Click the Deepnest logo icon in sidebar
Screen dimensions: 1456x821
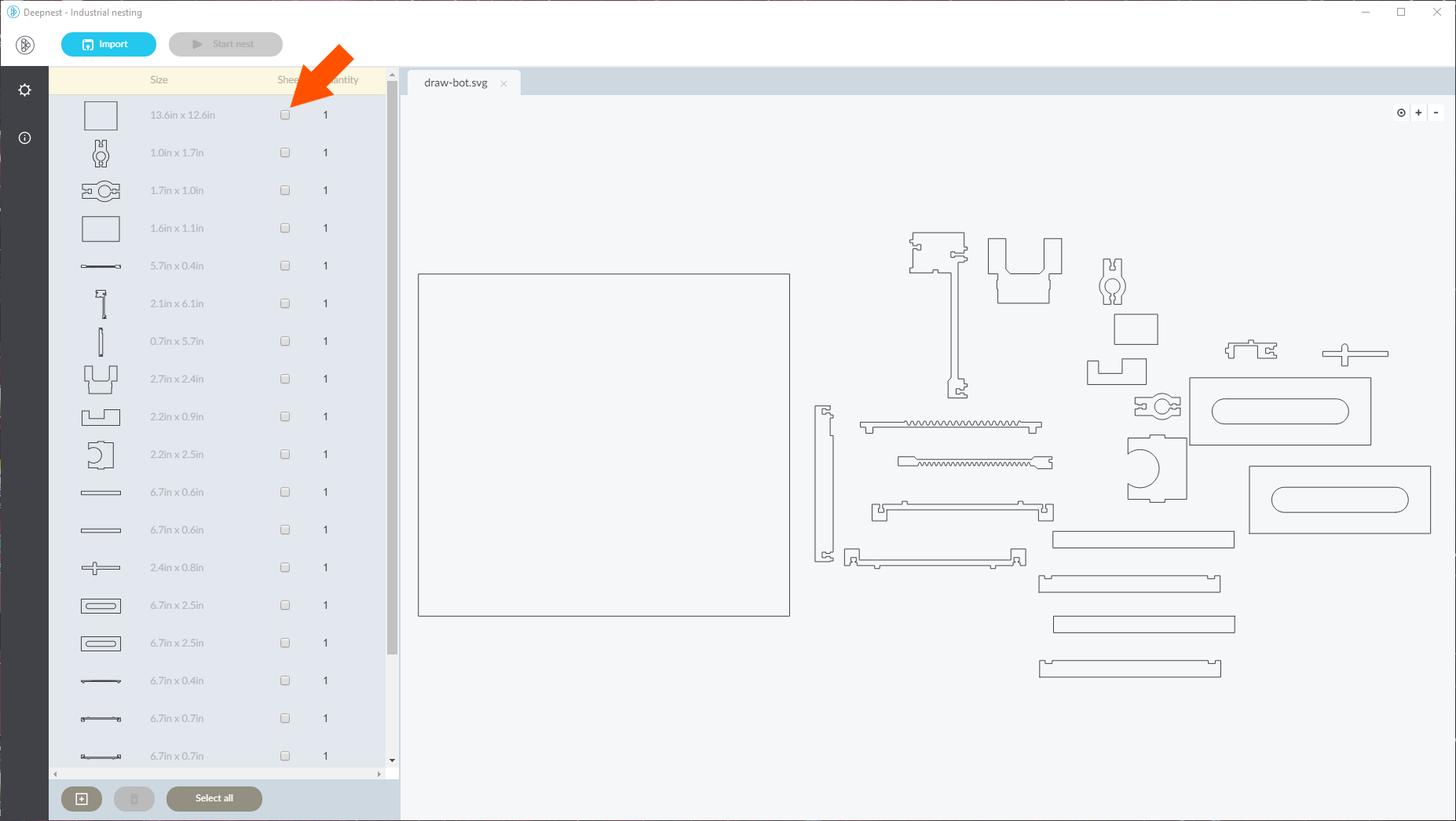pos(24,45)
